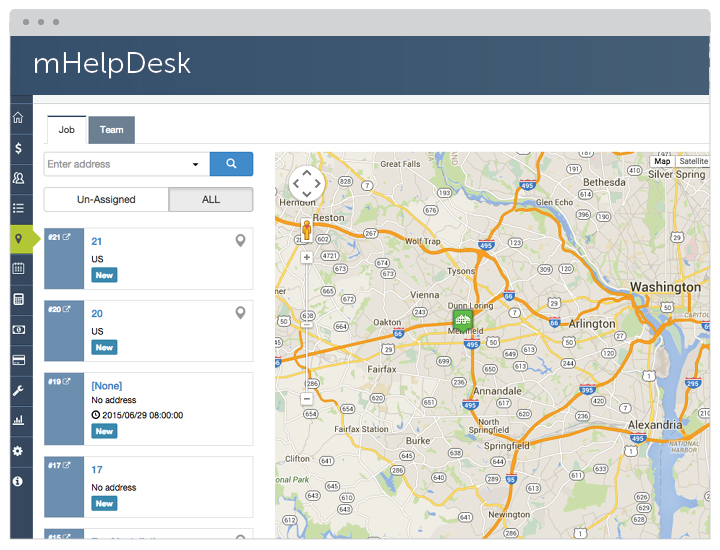This screenshot has height=550, width=720.
Task: Open the dollar sign billing icon
Action: point(18,148)
